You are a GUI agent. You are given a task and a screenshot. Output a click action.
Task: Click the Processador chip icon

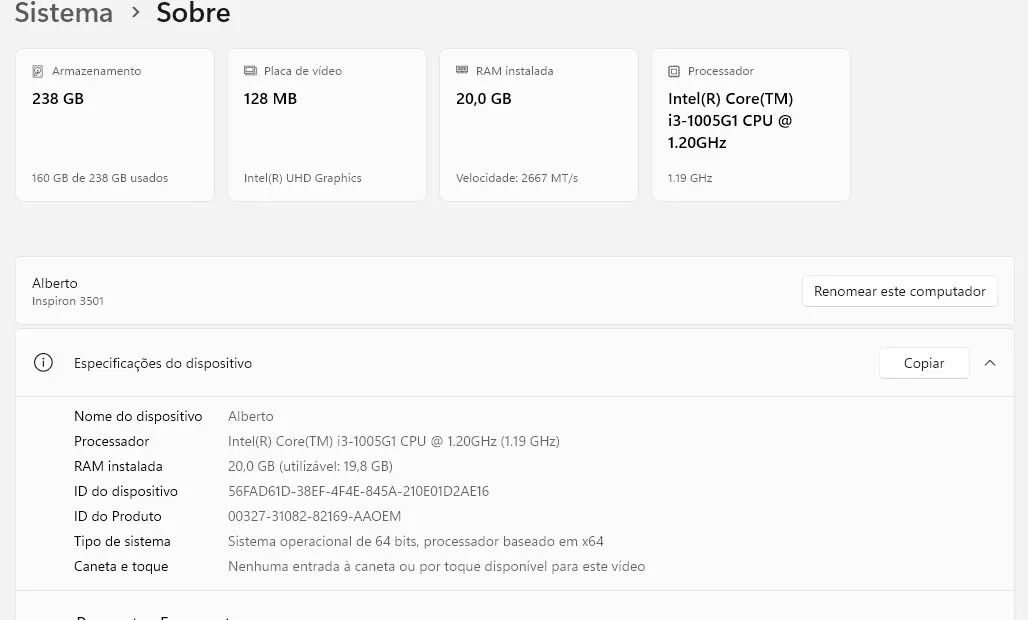674,71
